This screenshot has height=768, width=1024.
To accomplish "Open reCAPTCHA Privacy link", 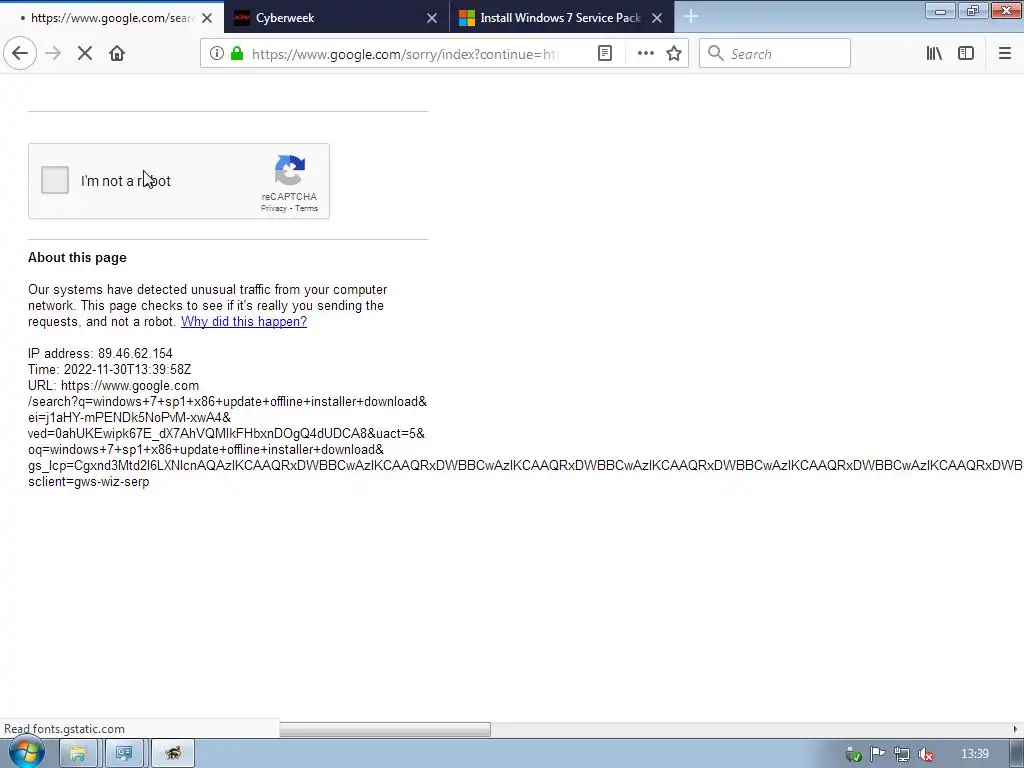I will 274,208.
